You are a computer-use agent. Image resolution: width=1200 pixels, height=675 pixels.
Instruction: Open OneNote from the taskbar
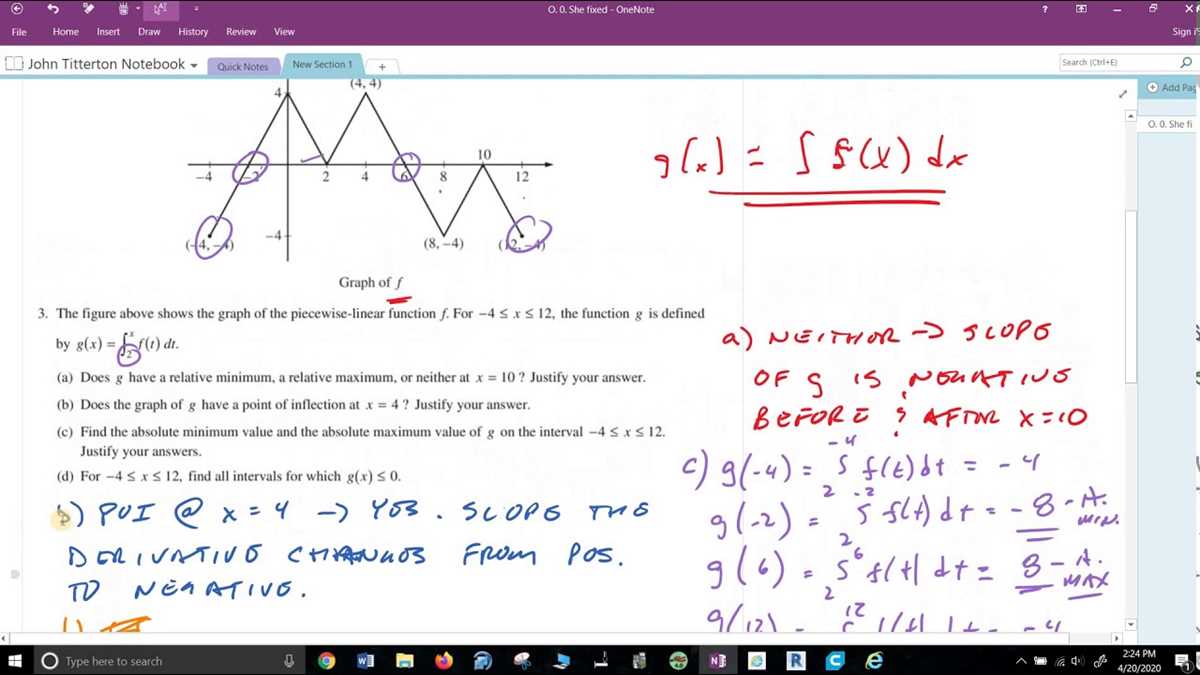718,661
